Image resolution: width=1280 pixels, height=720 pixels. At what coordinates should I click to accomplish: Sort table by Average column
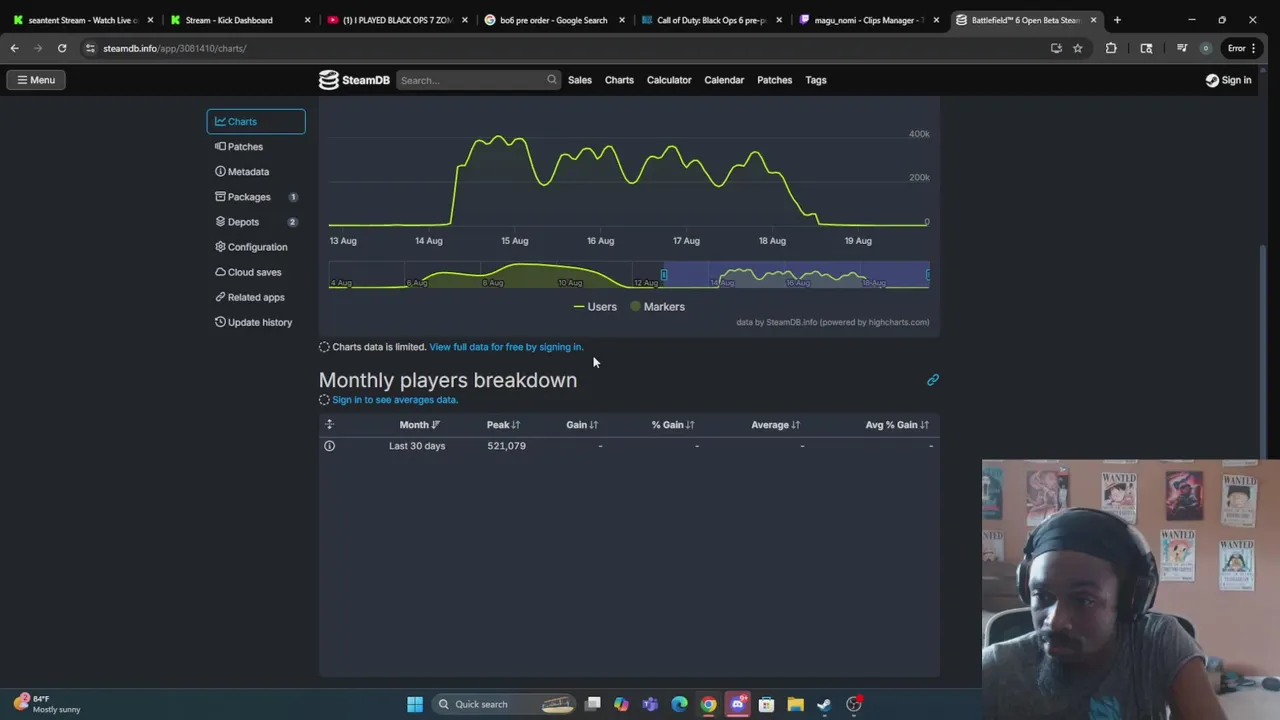[775, 425]
